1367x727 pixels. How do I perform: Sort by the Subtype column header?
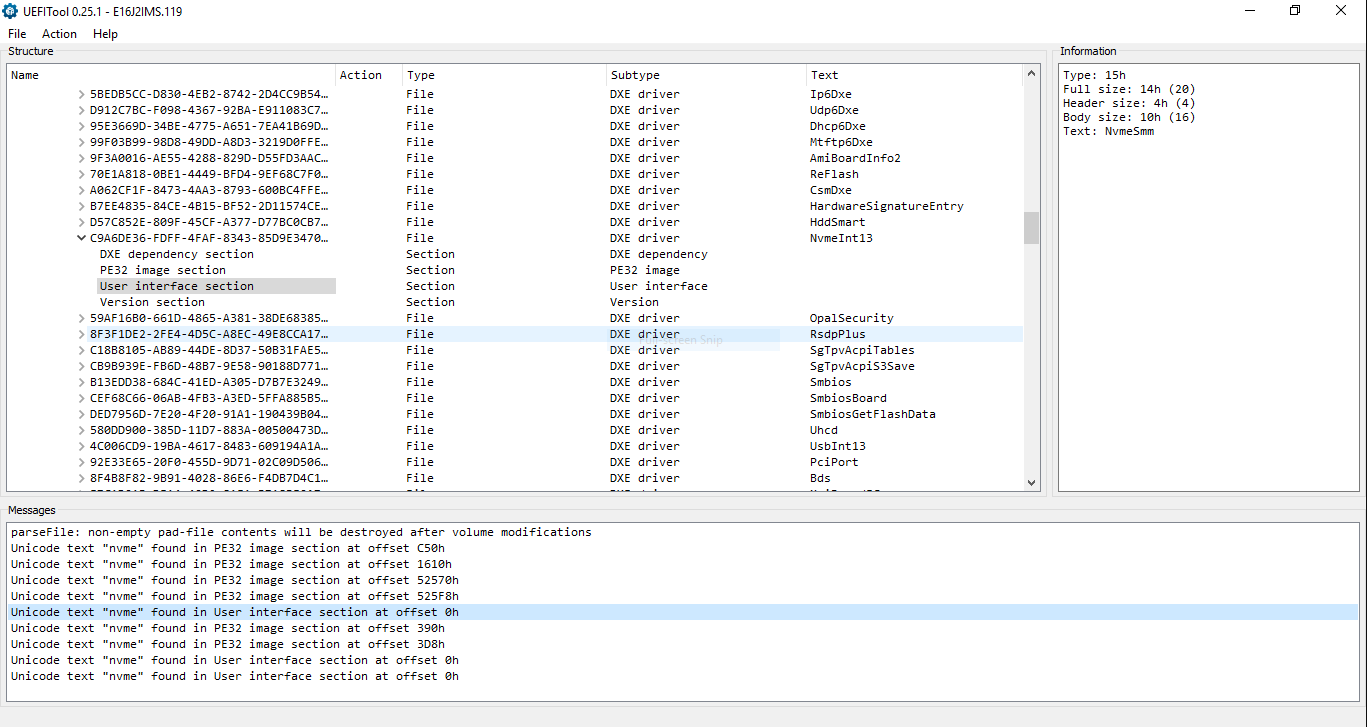(706, 75)
